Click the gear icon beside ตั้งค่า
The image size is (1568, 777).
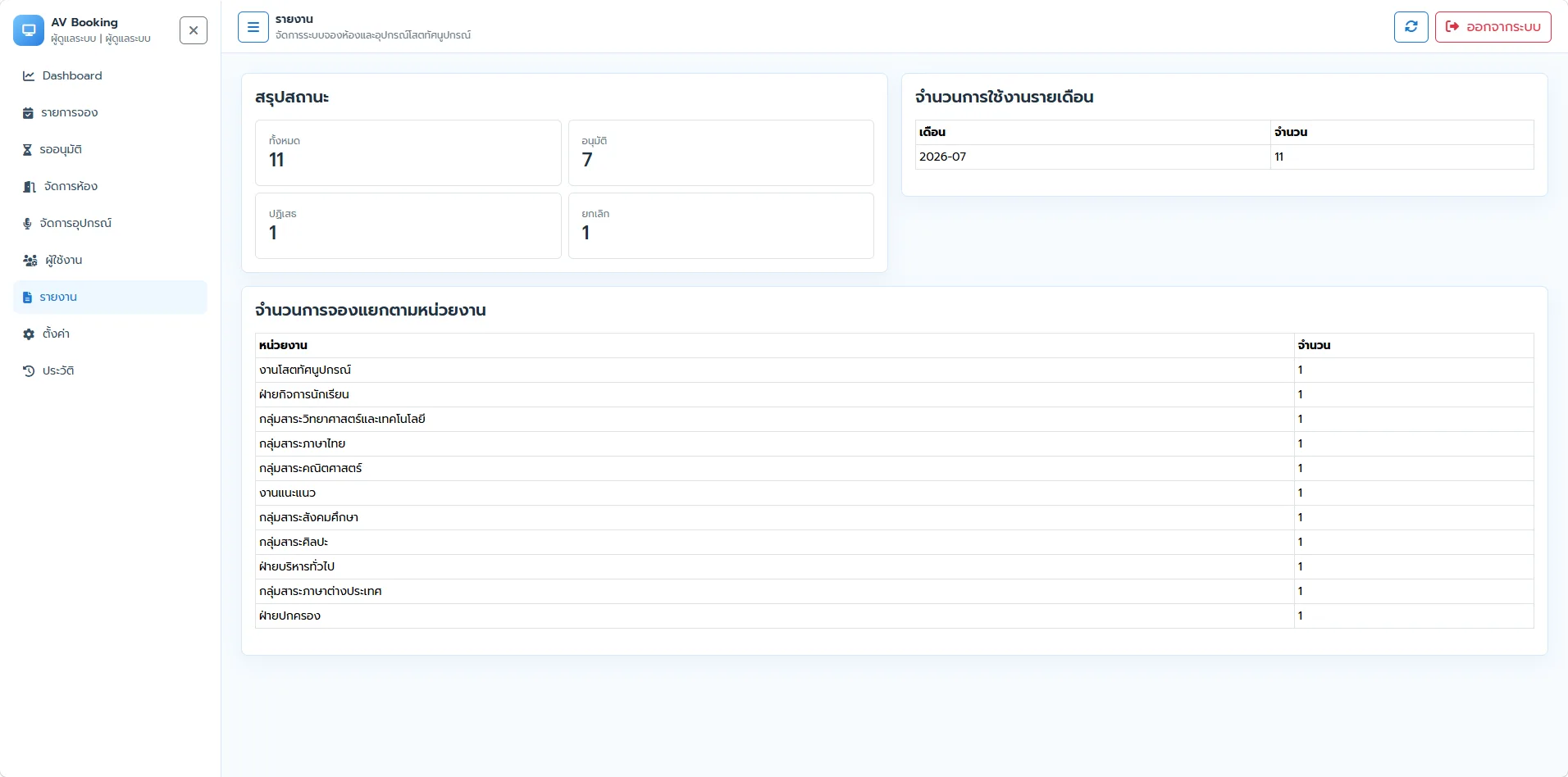coord(29,334)
